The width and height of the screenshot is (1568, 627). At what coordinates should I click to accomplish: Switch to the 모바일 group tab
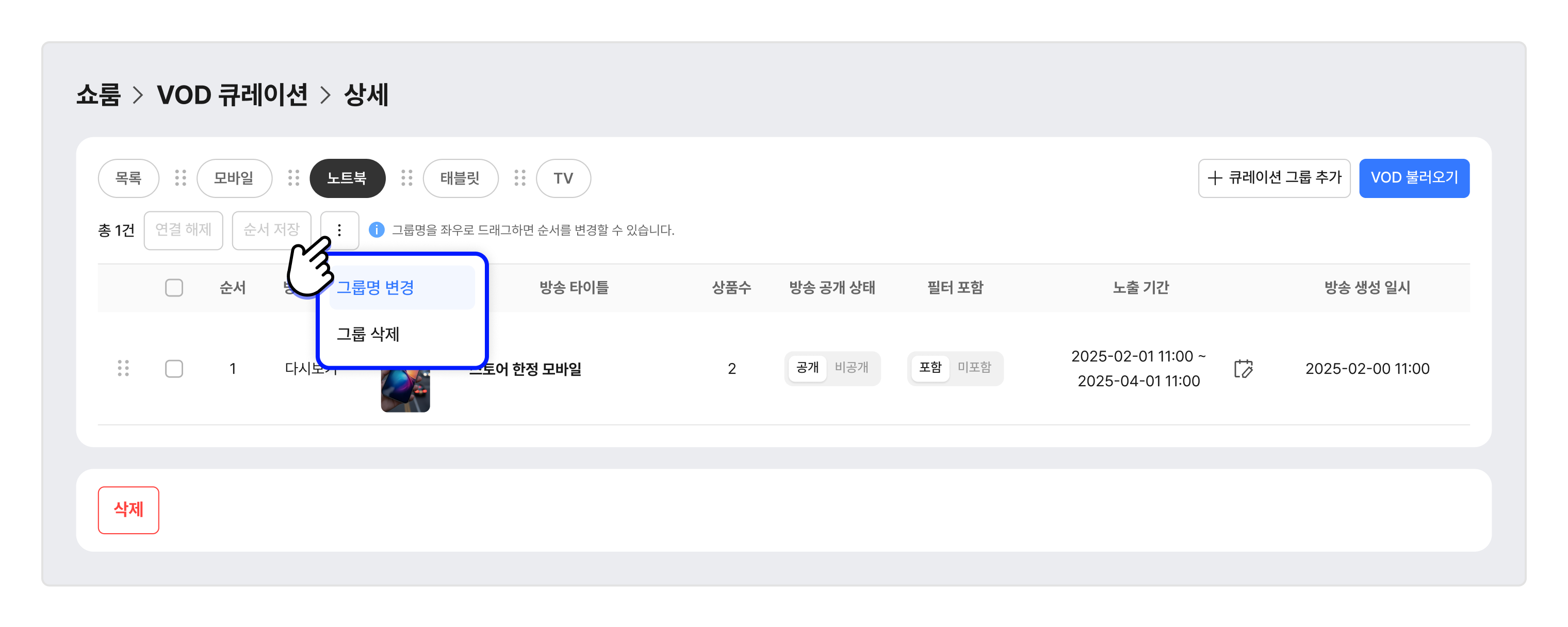click(x=234, y=178)
